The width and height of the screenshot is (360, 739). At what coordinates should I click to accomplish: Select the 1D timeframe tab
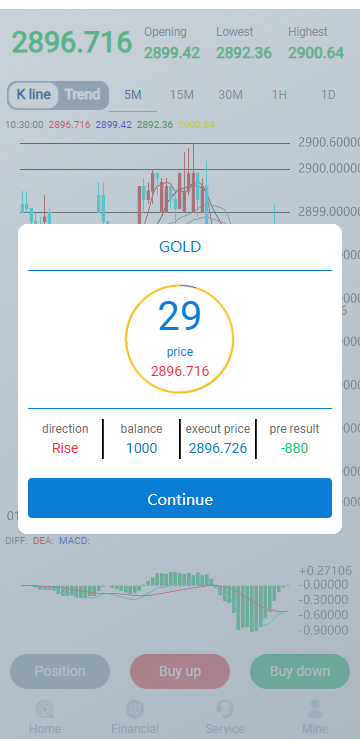tap(328, 95)
